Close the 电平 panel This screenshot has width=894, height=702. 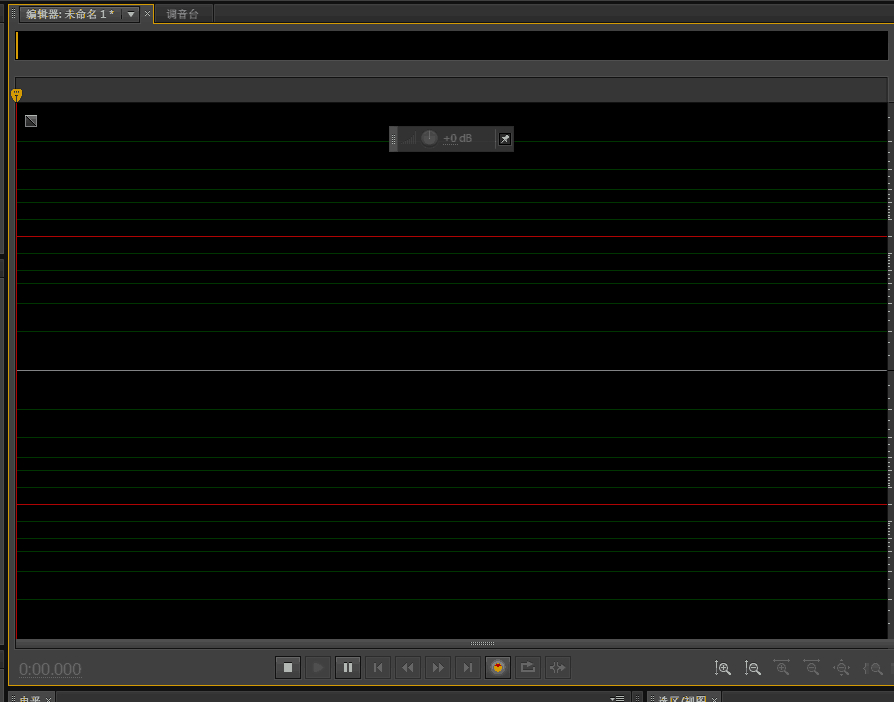[48, 699]
